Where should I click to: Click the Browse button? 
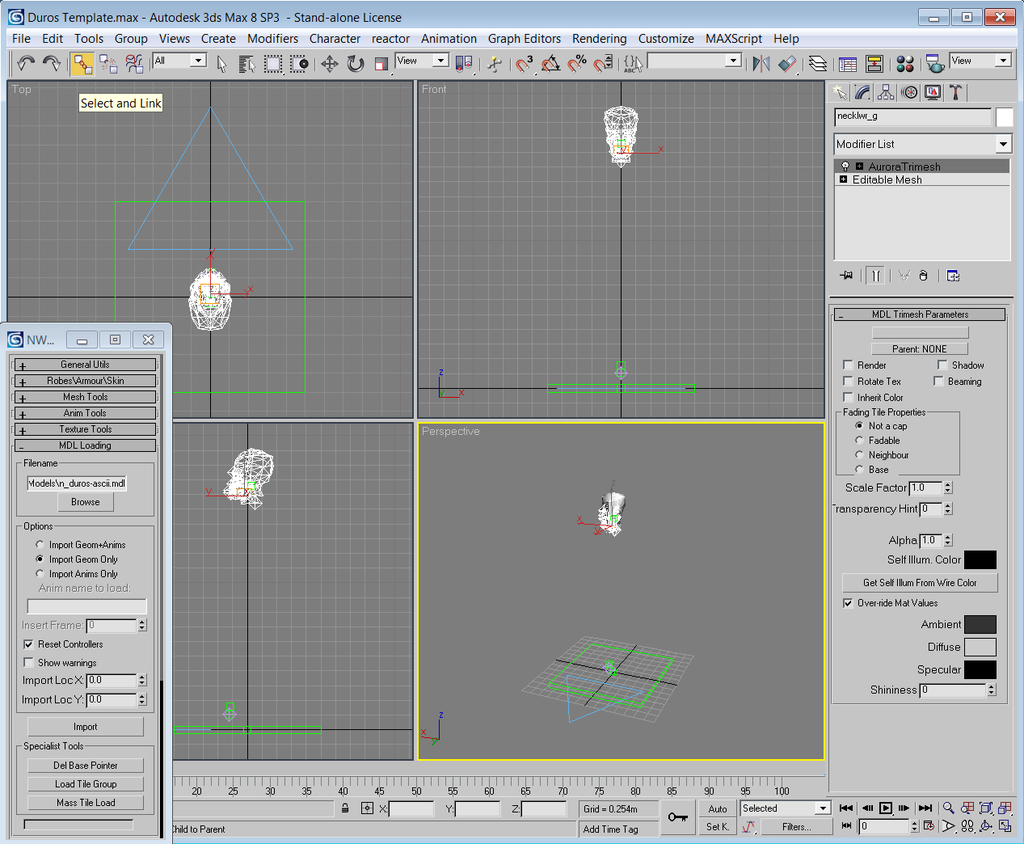85,502
